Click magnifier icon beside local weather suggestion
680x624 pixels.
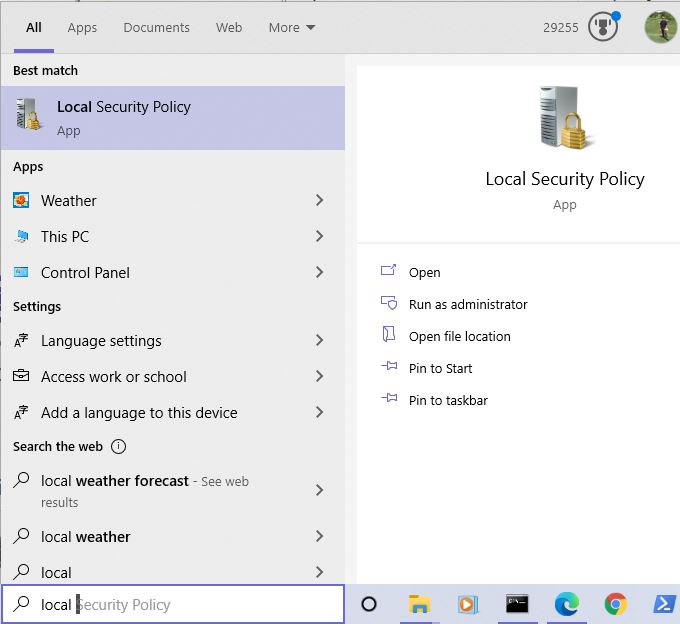click(x=21, y=536)
